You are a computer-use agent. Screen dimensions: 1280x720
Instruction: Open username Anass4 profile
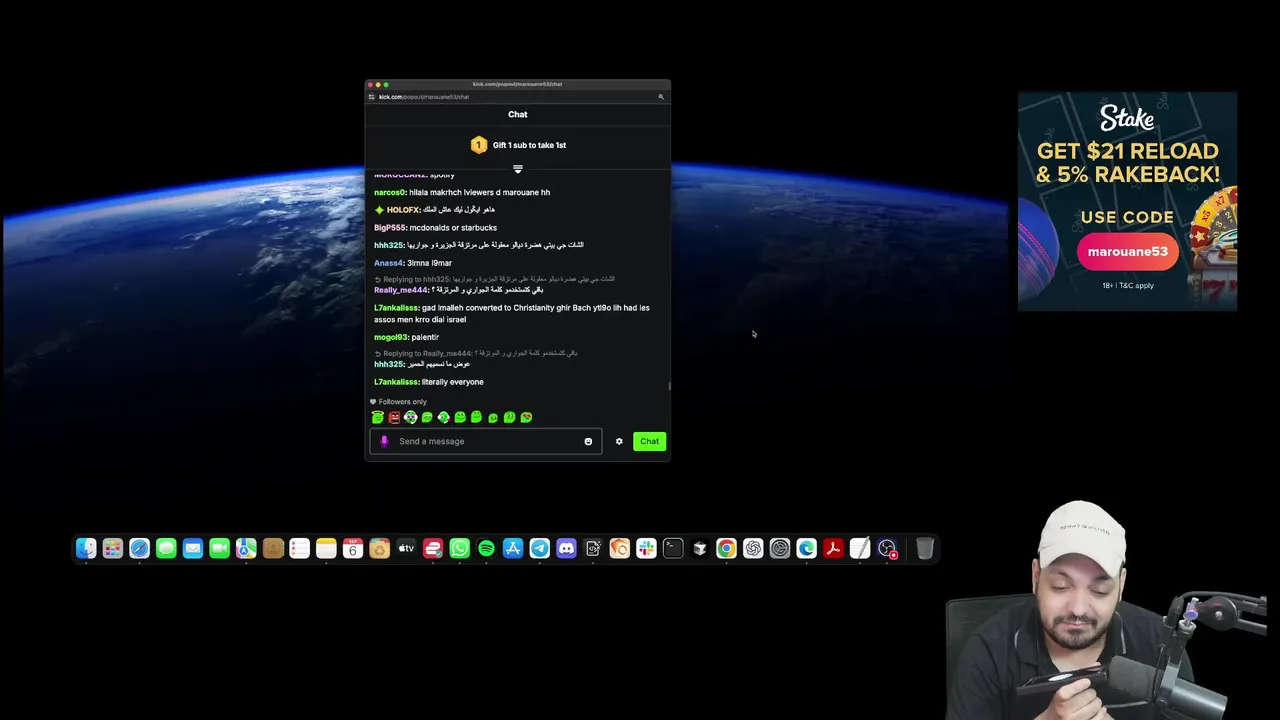point(389,263)
